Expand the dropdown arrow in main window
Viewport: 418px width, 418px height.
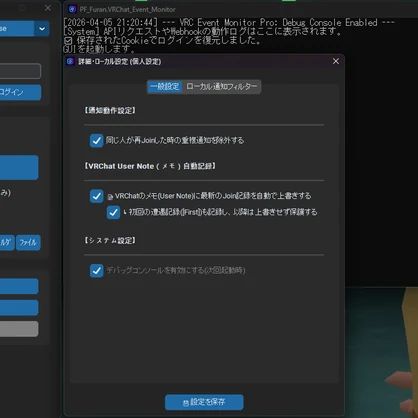[42, 29]
